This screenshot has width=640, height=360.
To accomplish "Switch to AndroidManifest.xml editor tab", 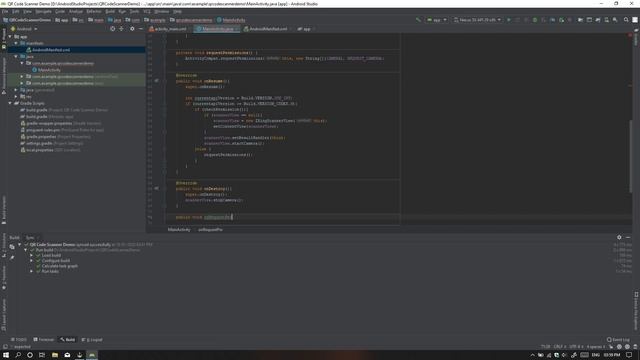I will click(266, 29).
